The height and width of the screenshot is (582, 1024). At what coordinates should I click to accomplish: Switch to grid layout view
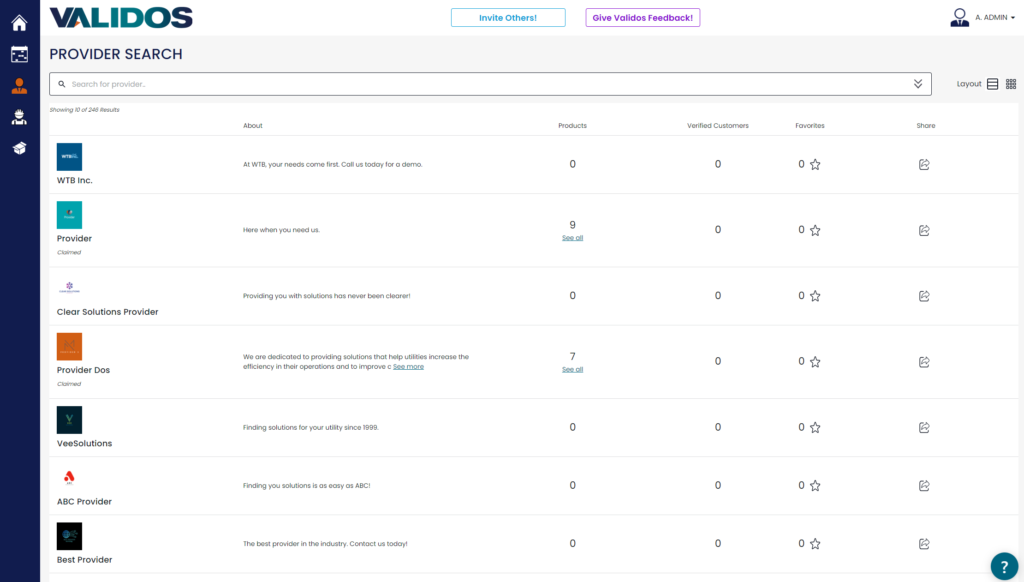[x=1011, y=84]
